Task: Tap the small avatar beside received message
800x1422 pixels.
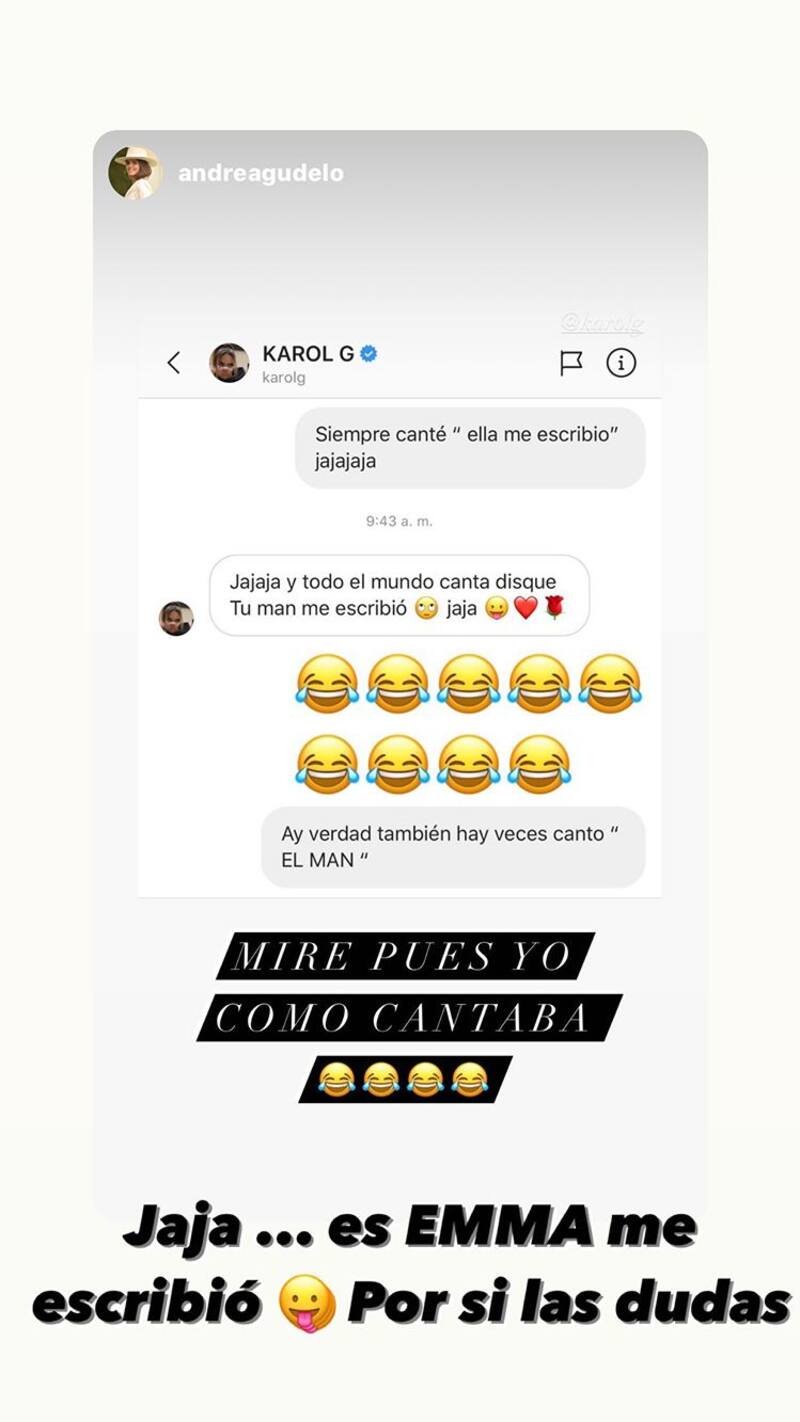Action: (x=176, y=618)
